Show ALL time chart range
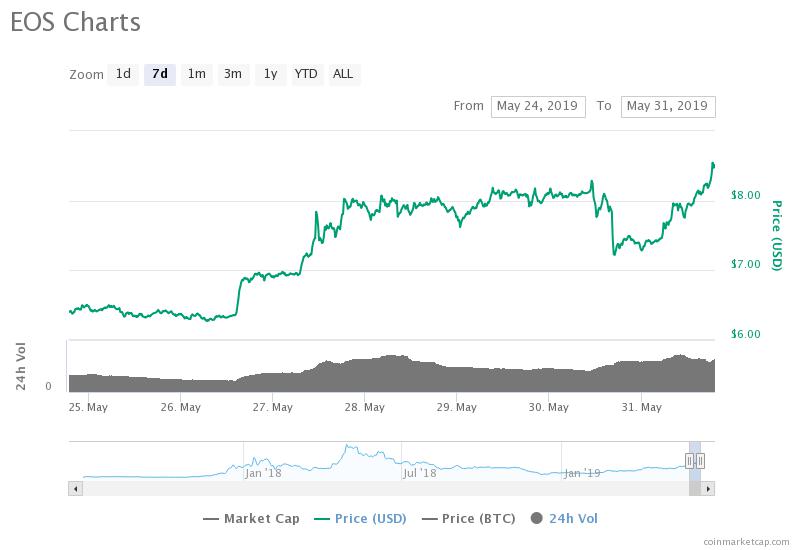 [x=343, y=74]
